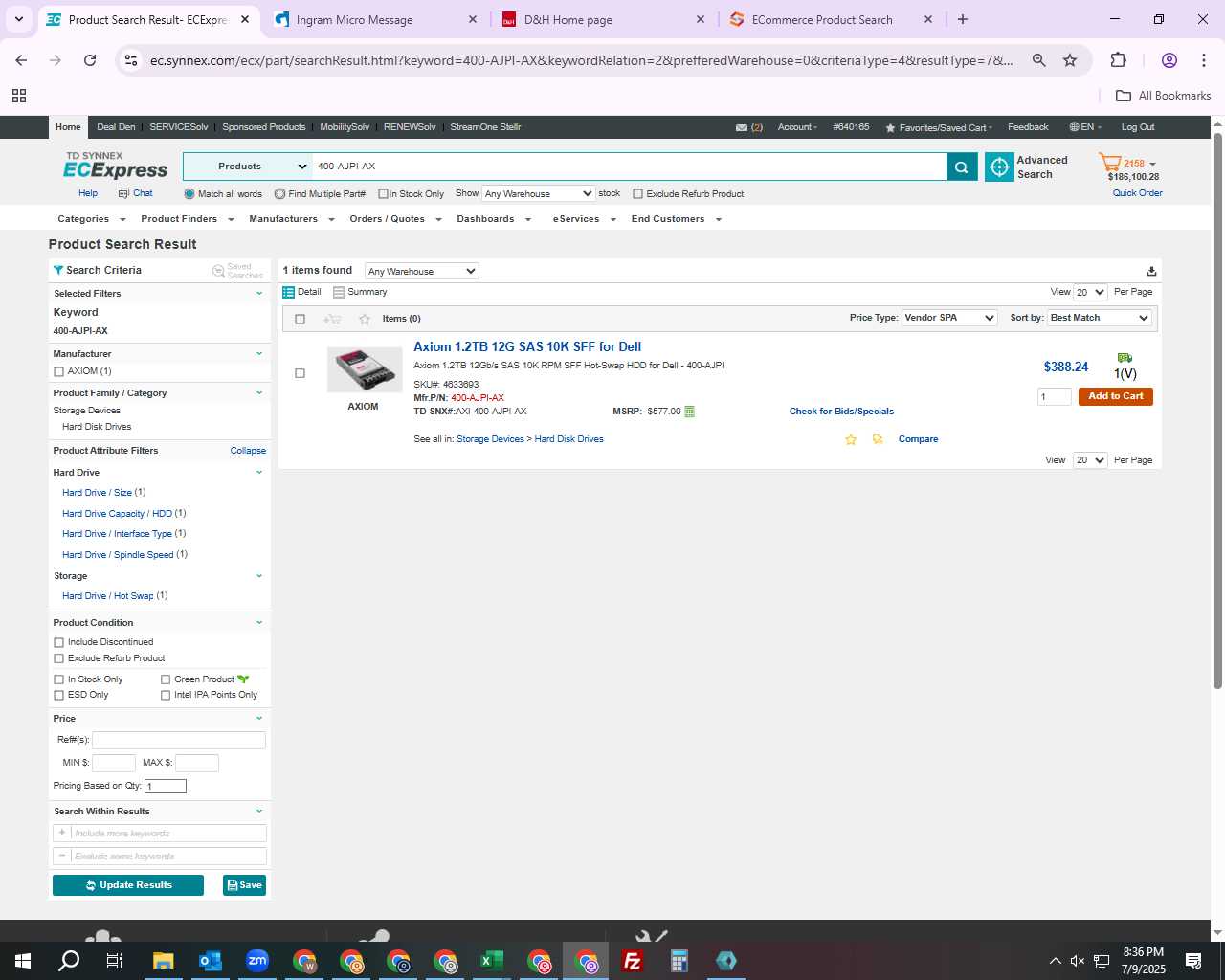
Task: Open Show warehouse stock dropdown
Action: [x=538, y=194]
